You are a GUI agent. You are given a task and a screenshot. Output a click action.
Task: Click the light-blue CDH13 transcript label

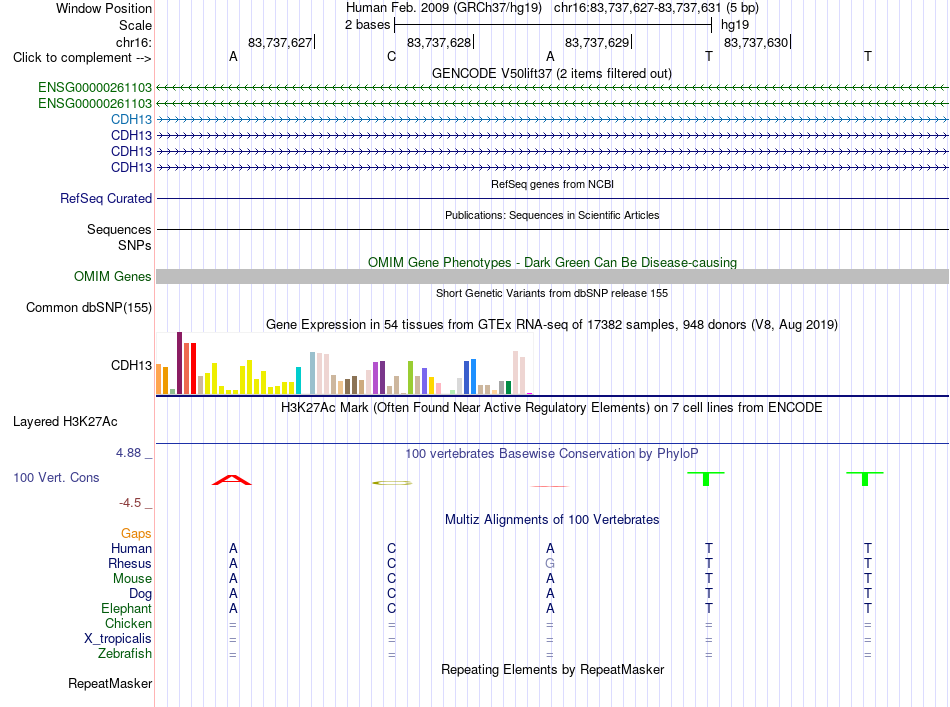click(131, 119)
